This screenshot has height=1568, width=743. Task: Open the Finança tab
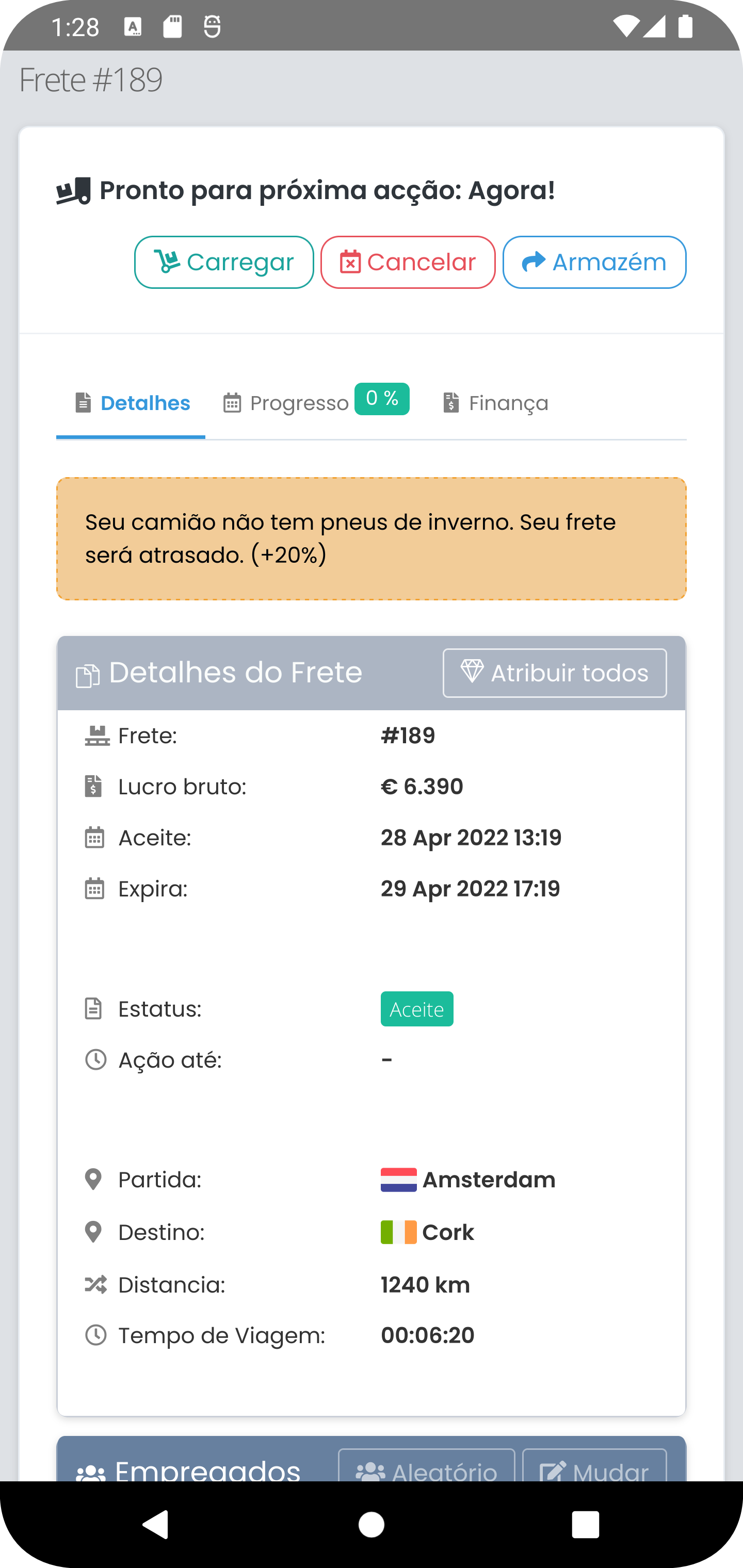pyautogui.click(x=495, y=403)
